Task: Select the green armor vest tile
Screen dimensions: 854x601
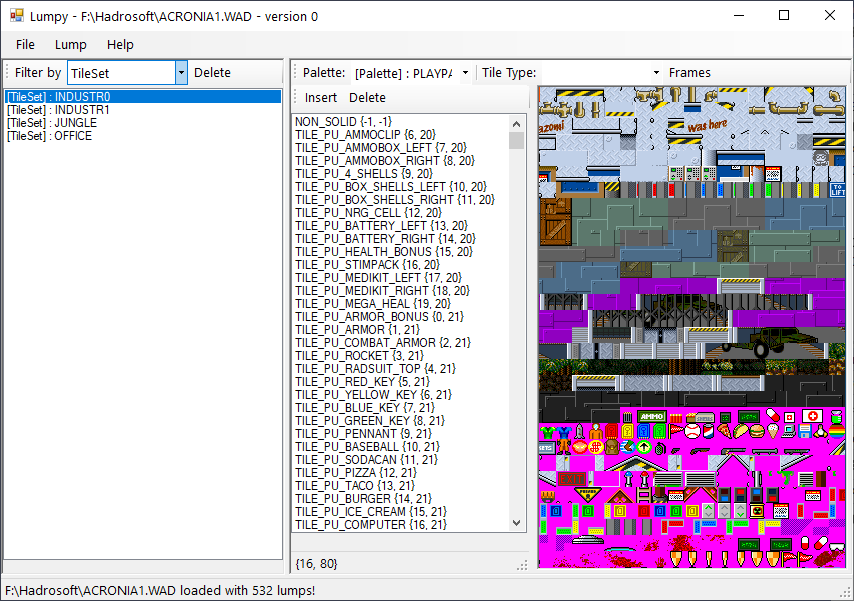Action: pyautogui.click(x=547, y=432)
